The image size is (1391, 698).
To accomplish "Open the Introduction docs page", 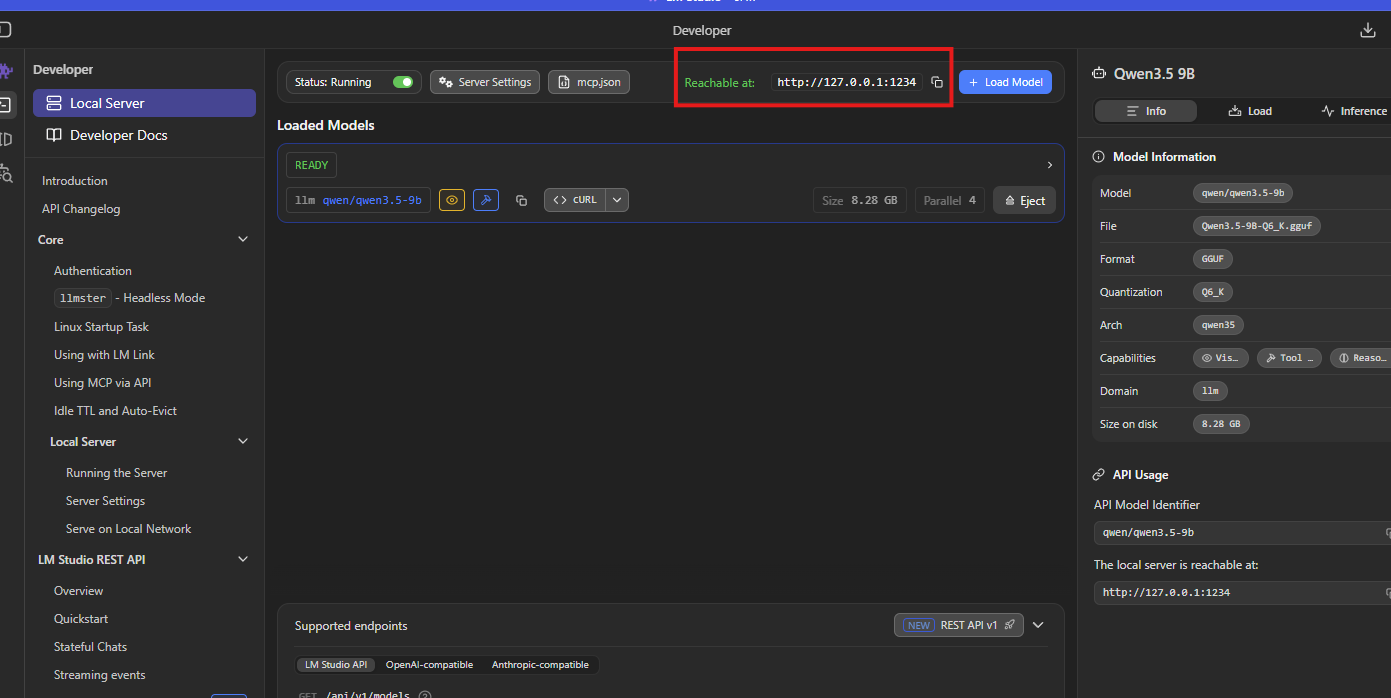I will pos(75,181).
